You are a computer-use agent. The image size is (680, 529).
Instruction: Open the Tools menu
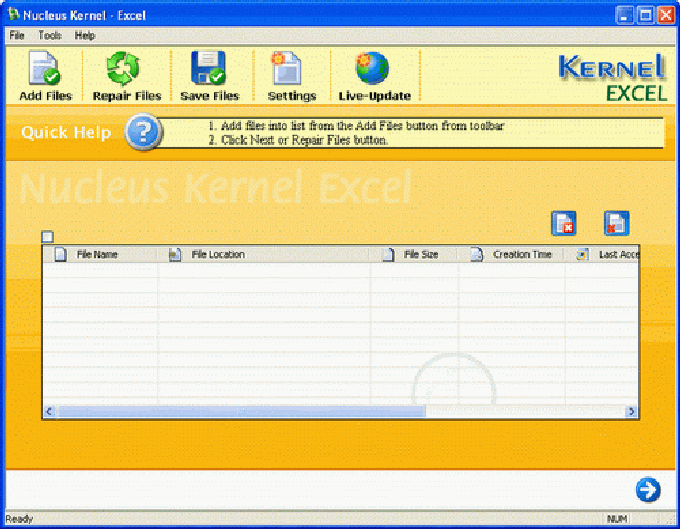click(50, 36)
